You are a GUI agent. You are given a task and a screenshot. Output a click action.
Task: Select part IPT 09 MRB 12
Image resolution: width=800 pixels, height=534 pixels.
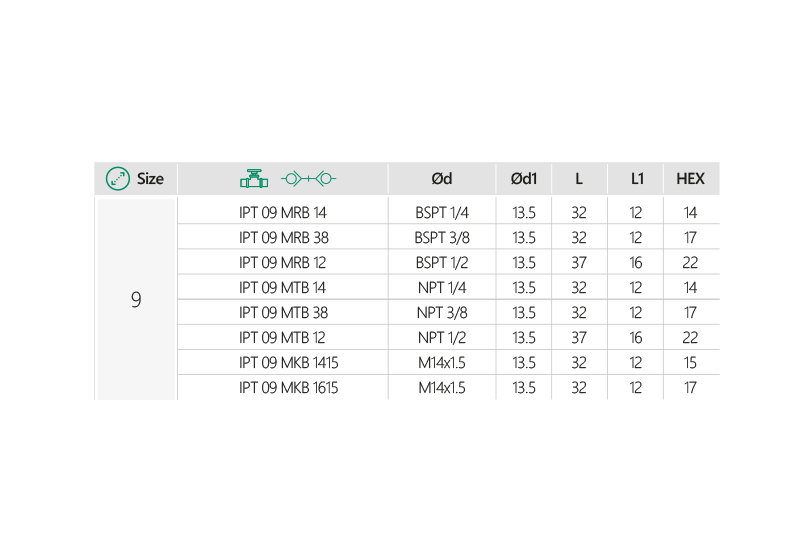point(283,263)
